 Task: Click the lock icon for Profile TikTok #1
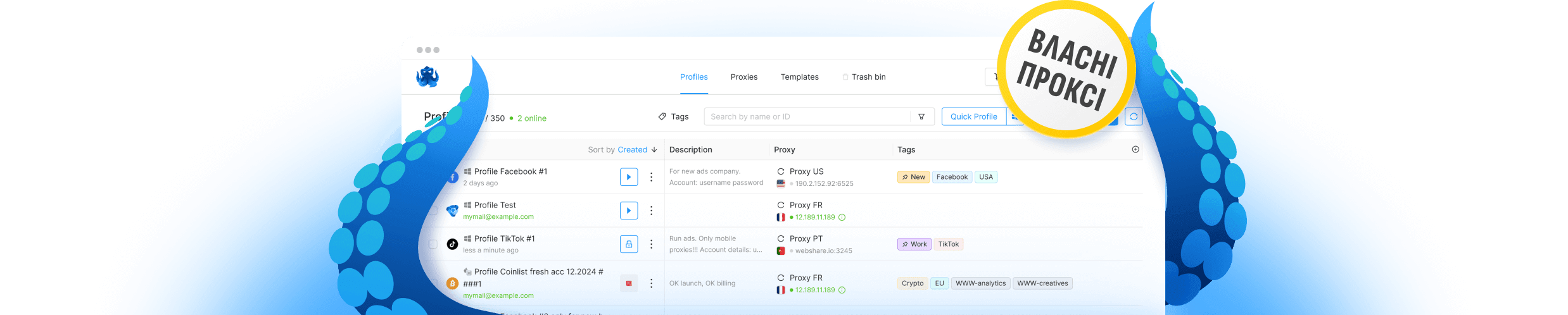628,244
